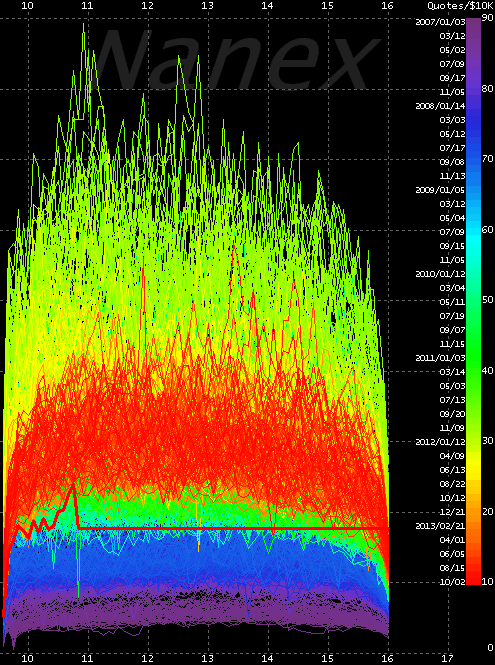Click the 13 hour label on bottom axis

coord(207,658)
